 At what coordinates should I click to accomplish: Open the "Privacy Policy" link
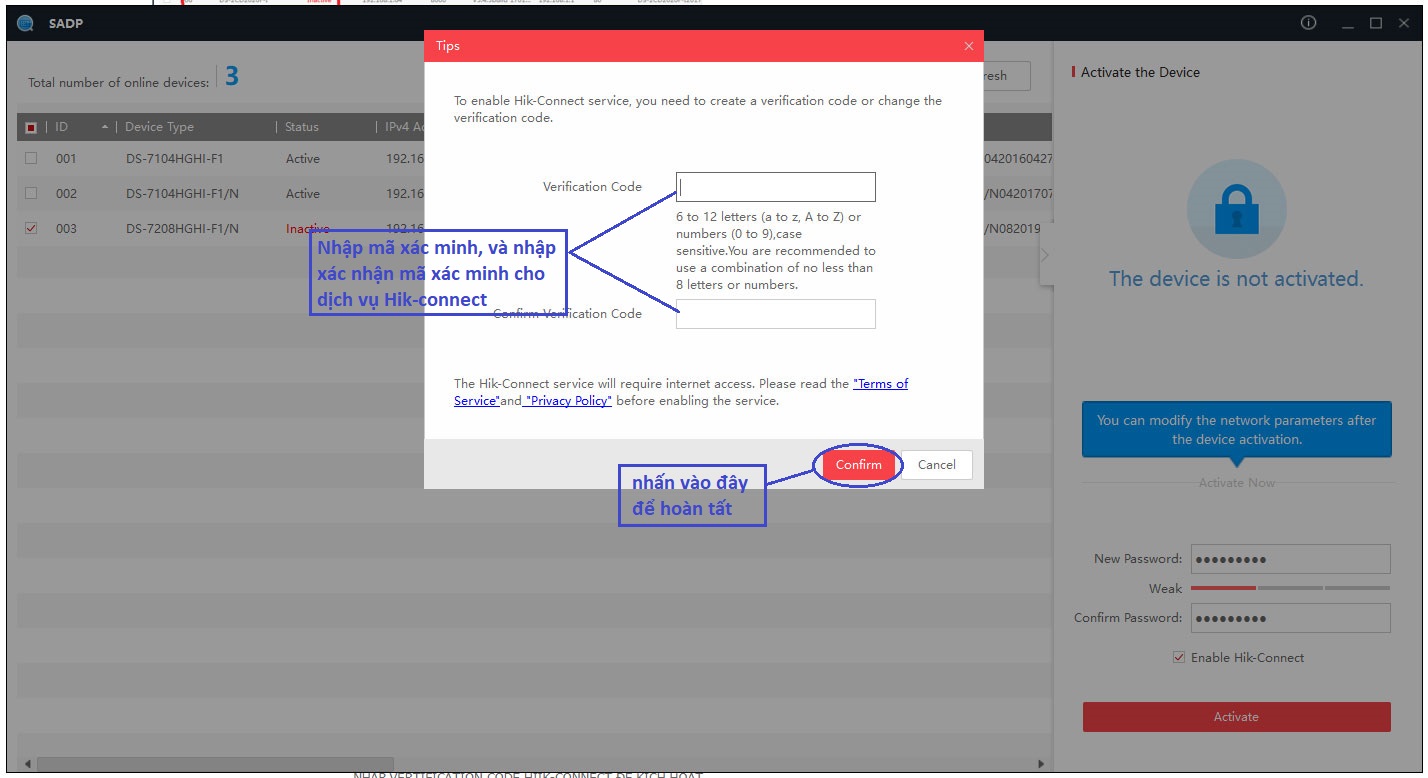568,401
